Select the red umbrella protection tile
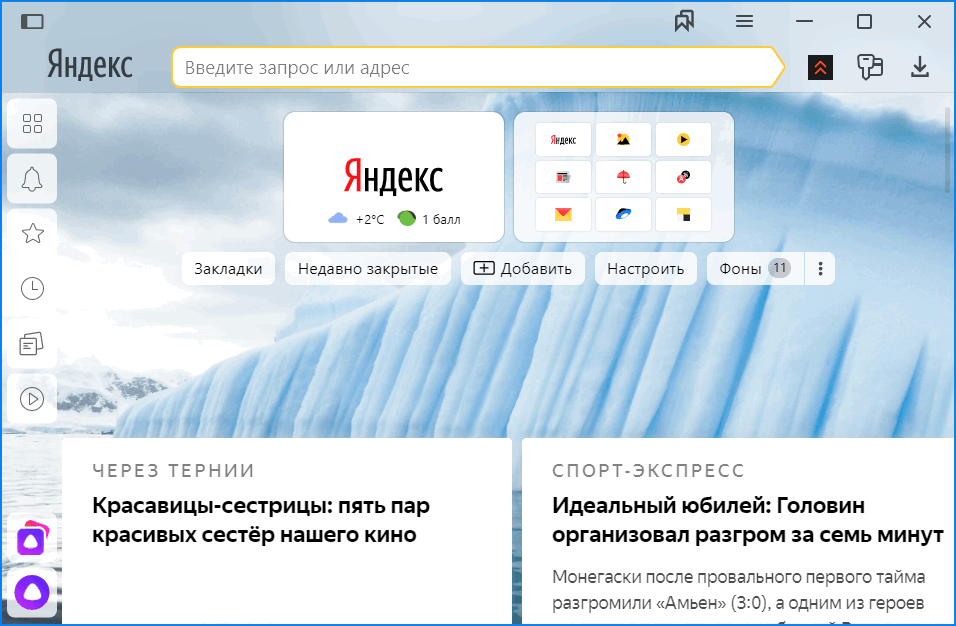956x626 pixels. coord(623,177)
